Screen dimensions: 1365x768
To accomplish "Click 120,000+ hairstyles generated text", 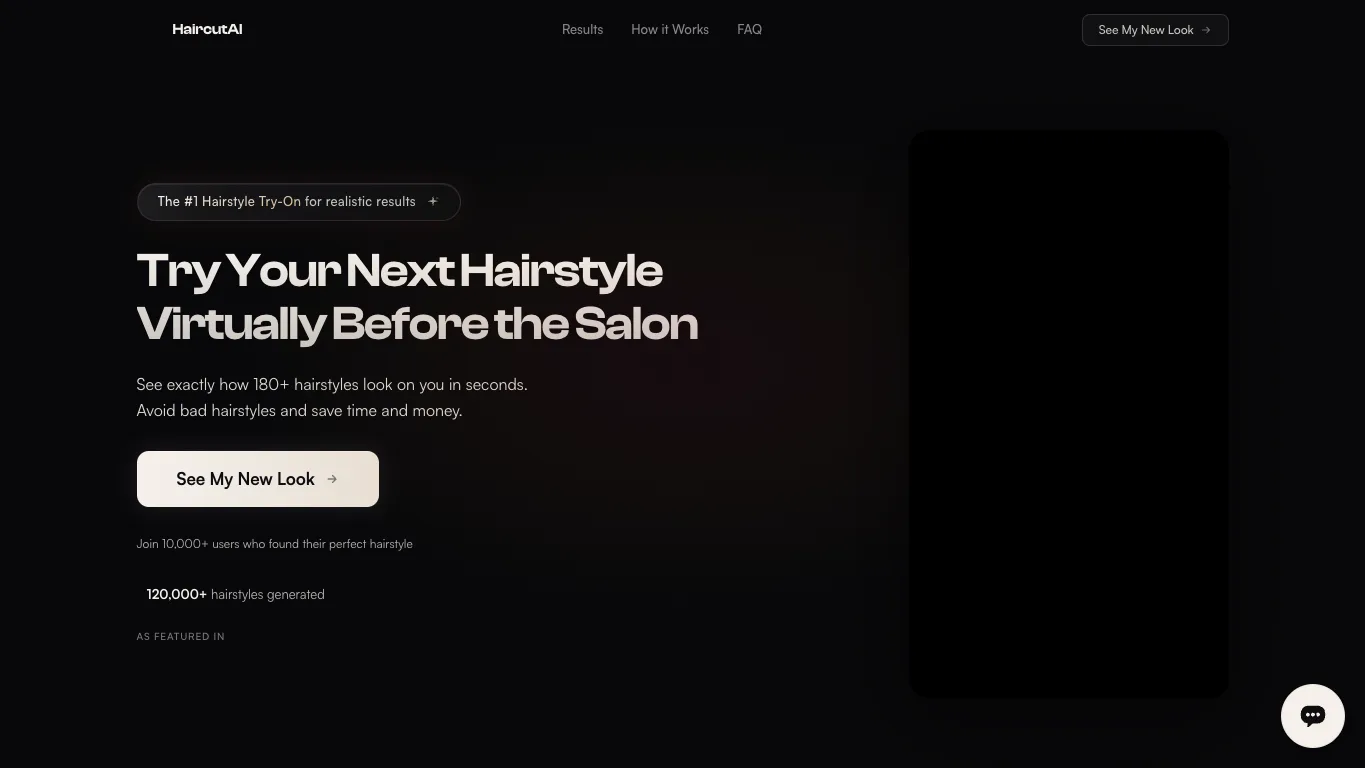I will coord(236,594).
